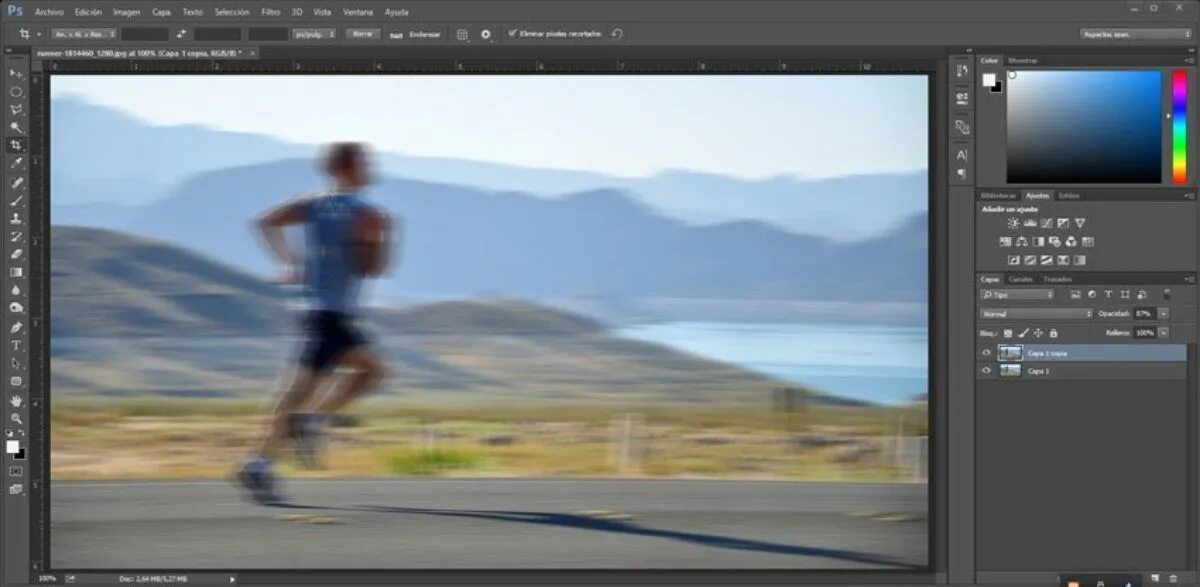Screen dimensions: 1200x587
Task: Click the crop overlay grid options icon
Action: point(462,34)
